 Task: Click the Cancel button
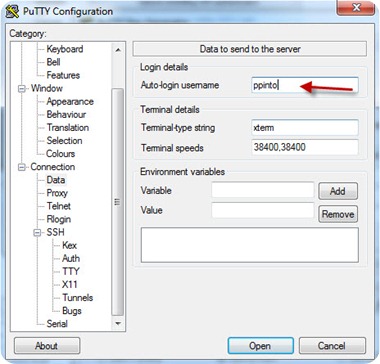[332, 346]
